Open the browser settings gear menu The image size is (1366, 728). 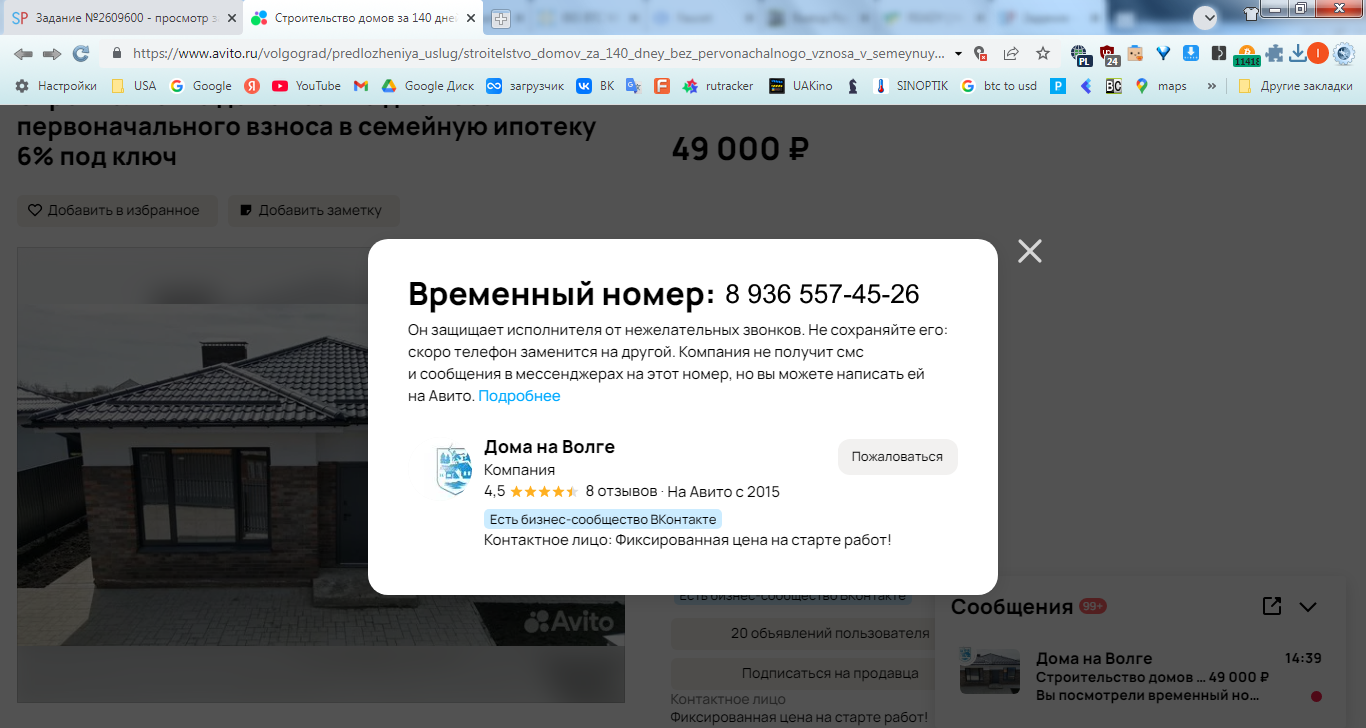click(x=1345, y=54)
